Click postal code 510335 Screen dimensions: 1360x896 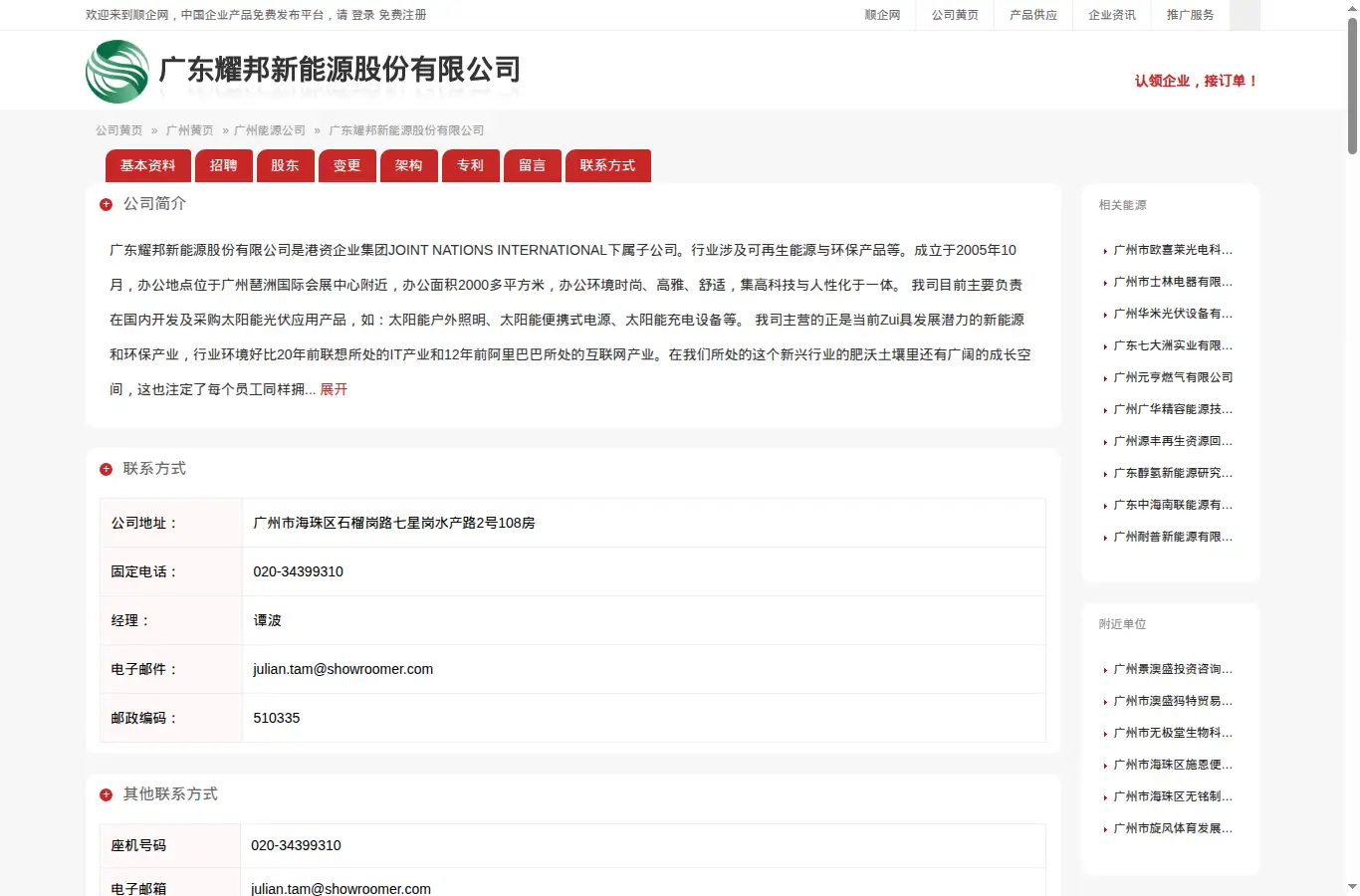276,718
